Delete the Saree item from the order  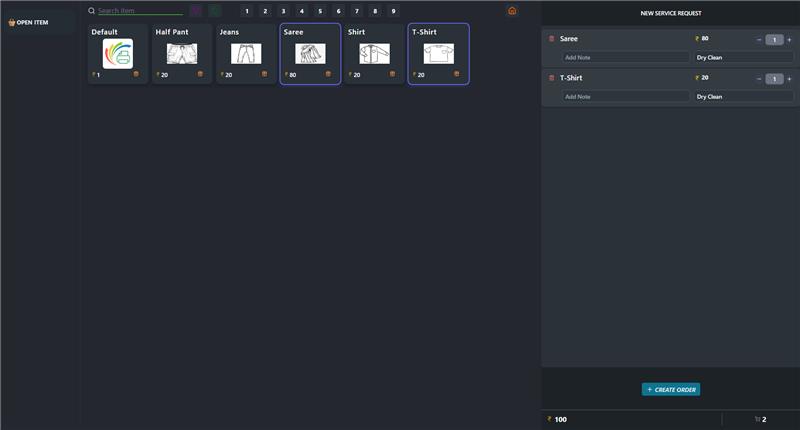(551, 39)
